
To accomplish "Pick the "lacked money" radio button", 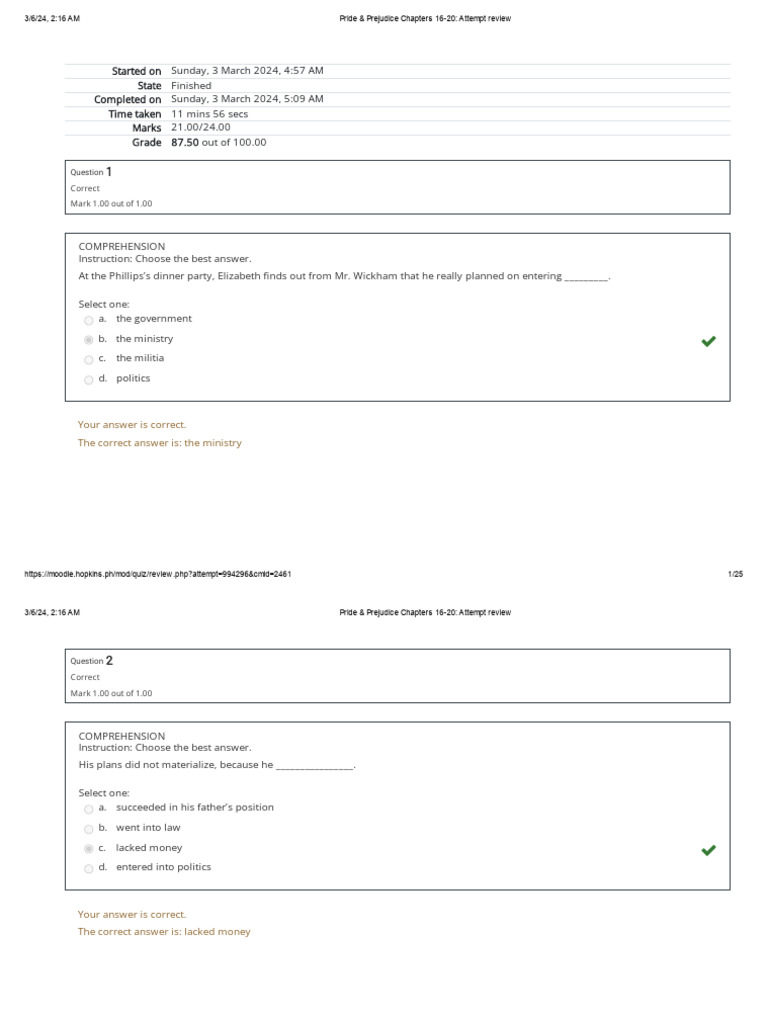I will point(89,849).
